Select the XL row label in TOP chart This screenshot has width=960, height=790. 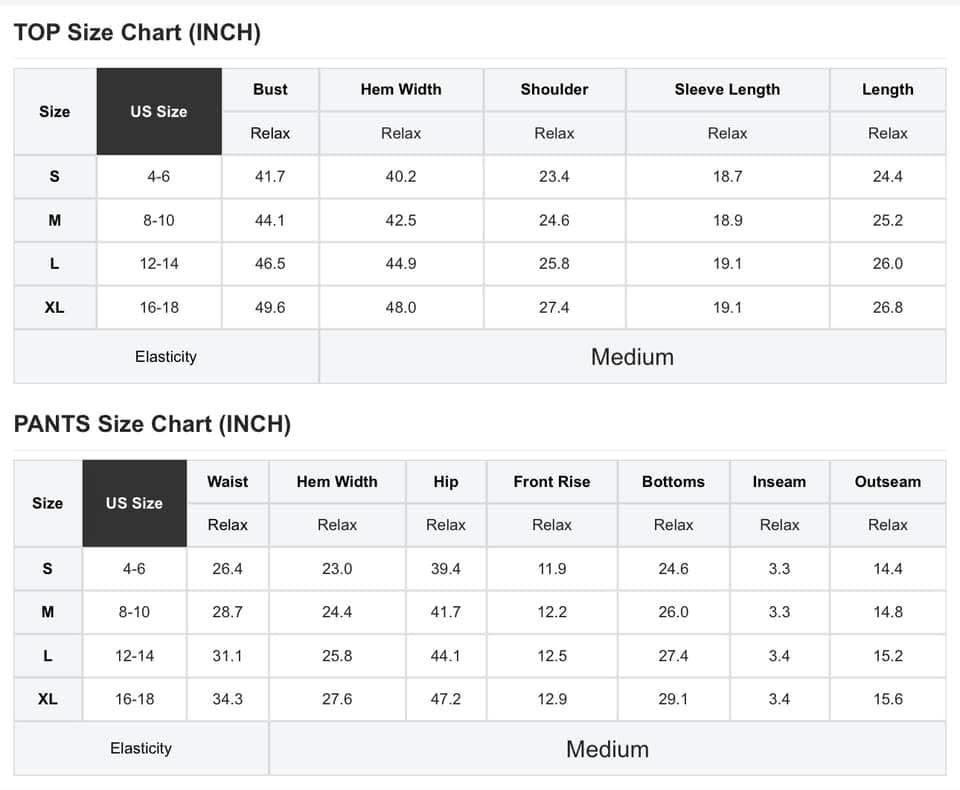pyautogui.click(x=54, y=307)
